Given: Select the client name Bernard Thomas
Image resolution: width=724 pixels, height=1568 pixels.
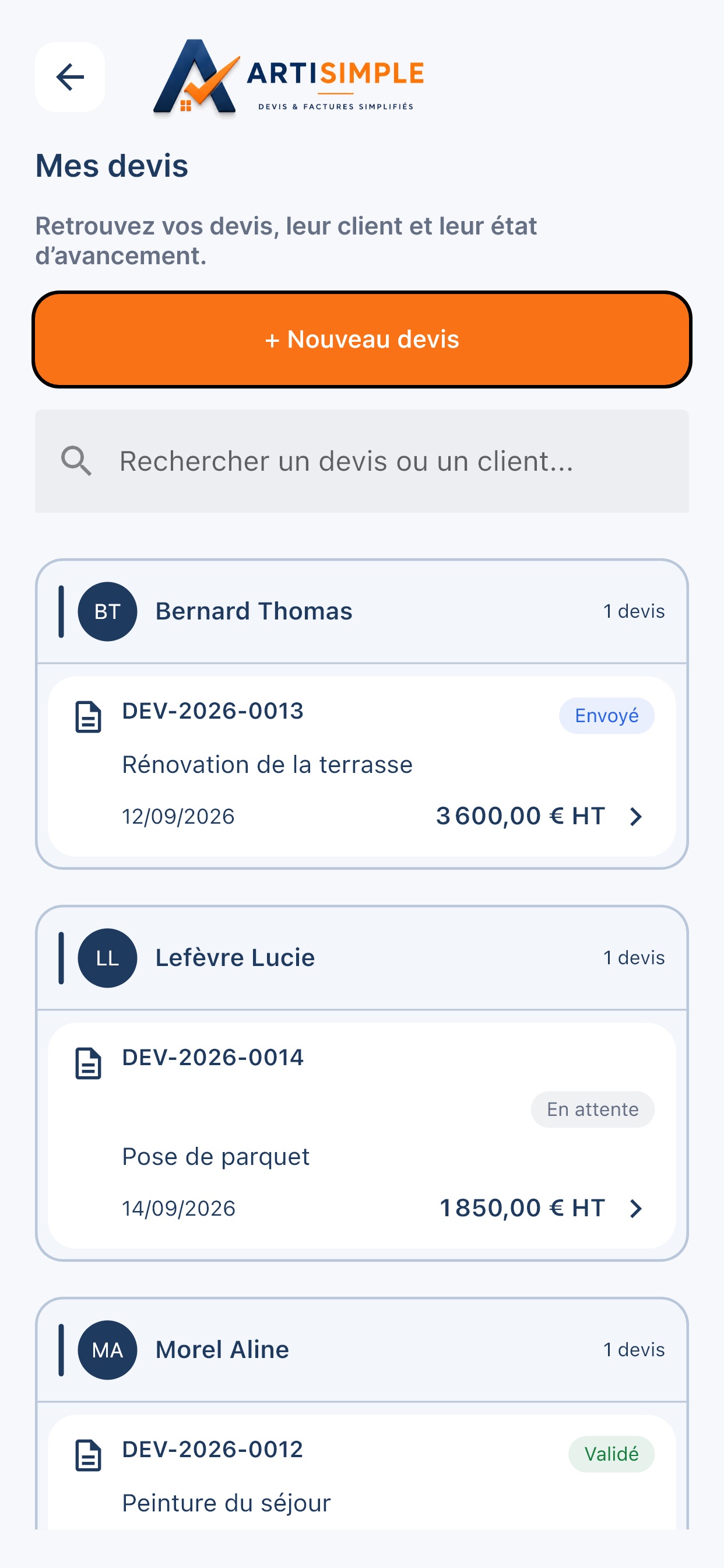Looking at the screenshot, I should [254, 611].
